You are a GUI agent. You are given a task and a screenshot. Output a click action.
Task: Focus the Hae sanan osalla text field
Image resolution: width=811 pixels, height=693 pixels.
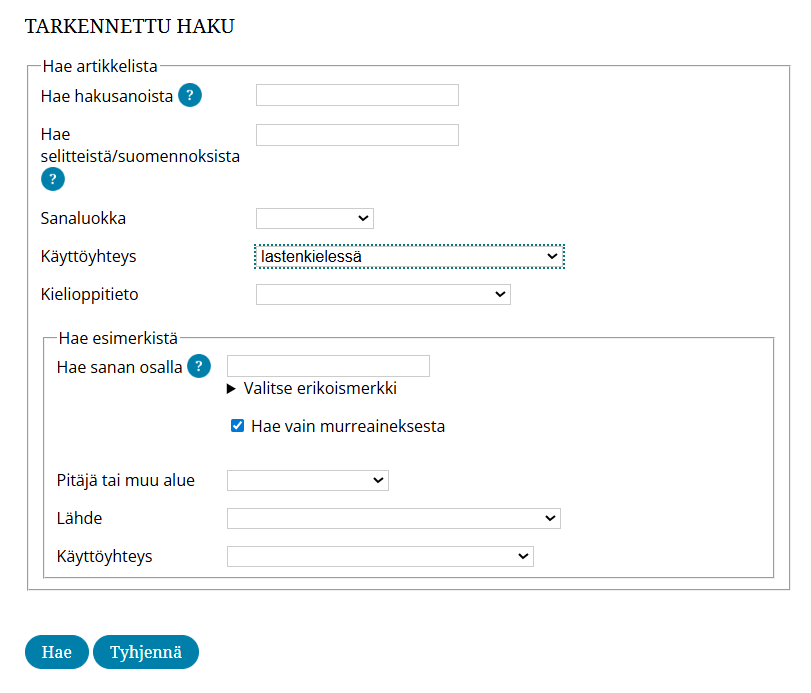(328, 366)
